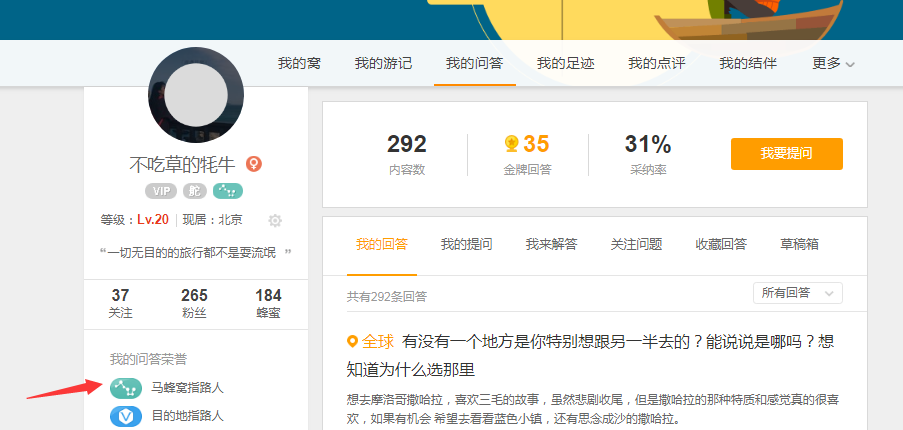Open the 所有回答 filter dropdown
The width and height of the screenshot is (903, 430).
pos(797,293)
